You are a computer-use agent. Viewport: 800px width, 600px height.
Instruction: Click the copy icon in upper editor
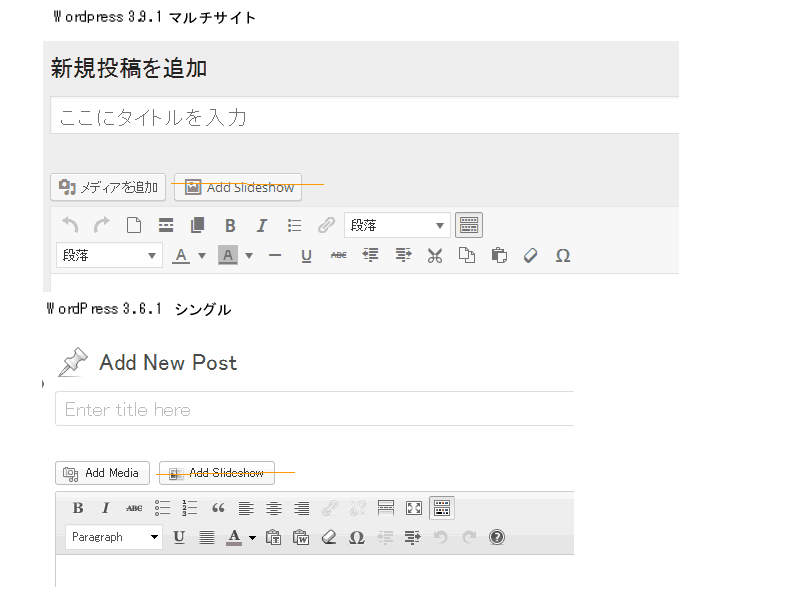point(466,255)
